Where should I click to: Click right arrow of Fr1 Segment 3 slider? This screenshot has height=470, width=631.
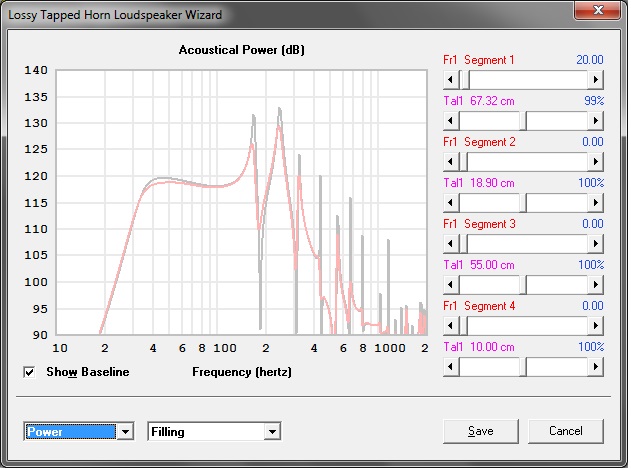point(596,244)
